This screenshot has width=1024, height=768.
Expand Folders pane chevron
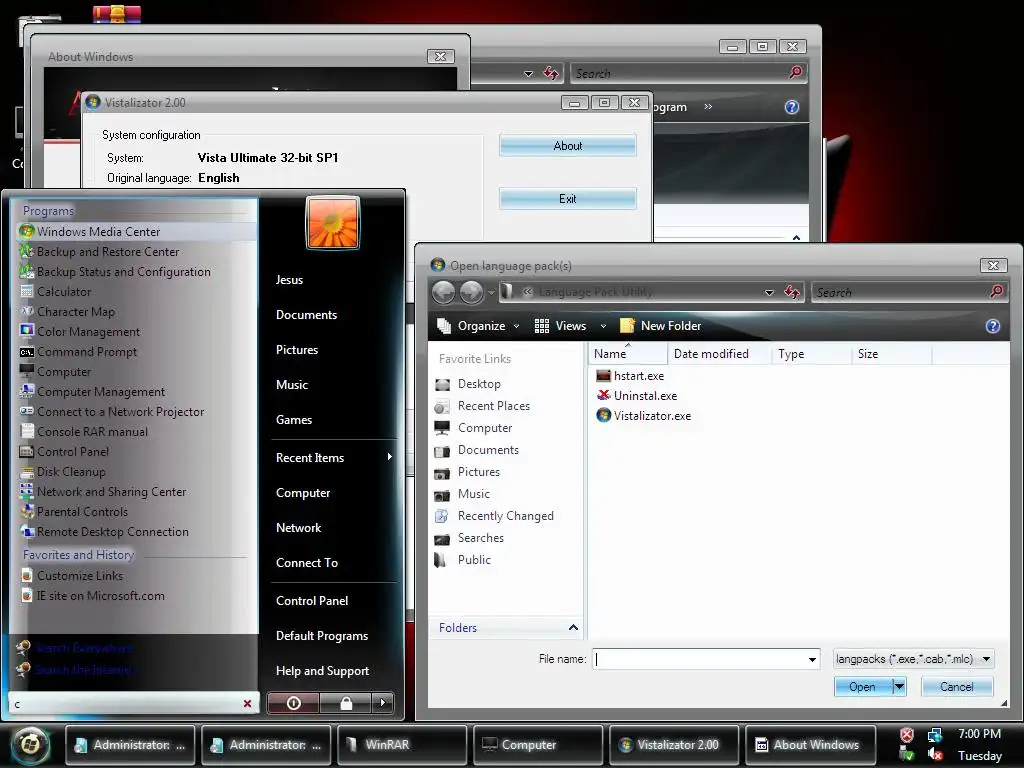point(573,628)
